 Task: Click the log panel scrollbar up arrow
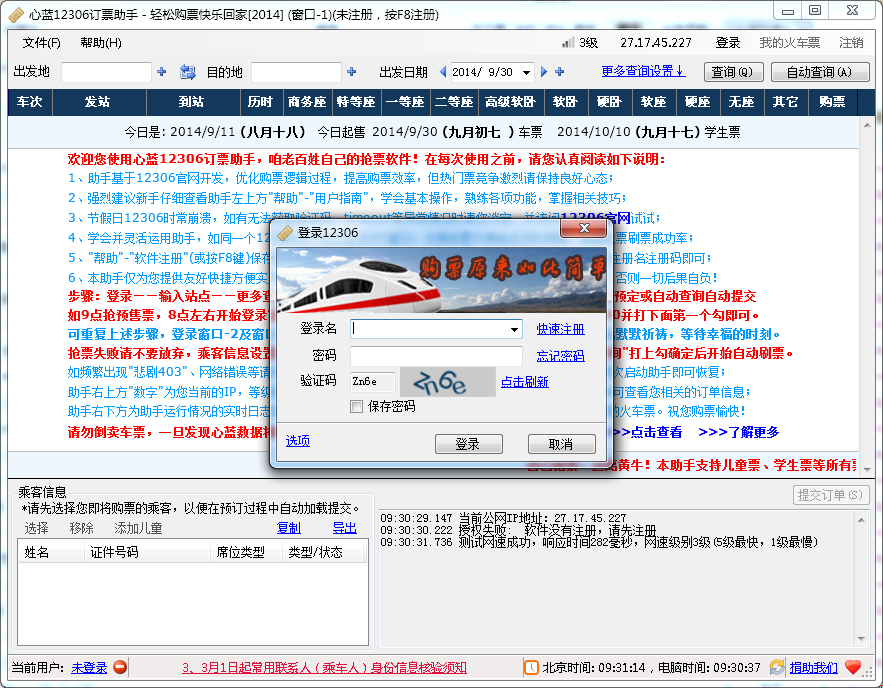[861, 520]
